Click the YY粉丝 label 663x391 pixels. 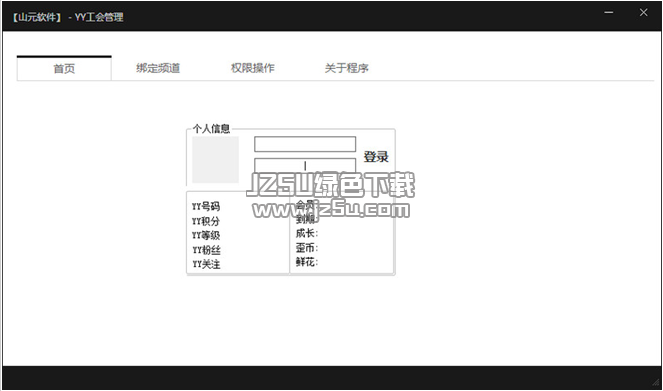(206, 250)
